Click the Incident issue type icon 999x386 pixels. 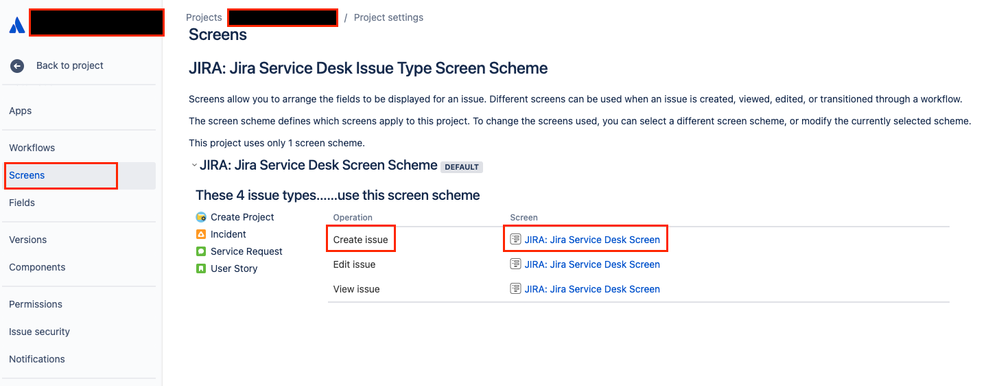point(201,234)
